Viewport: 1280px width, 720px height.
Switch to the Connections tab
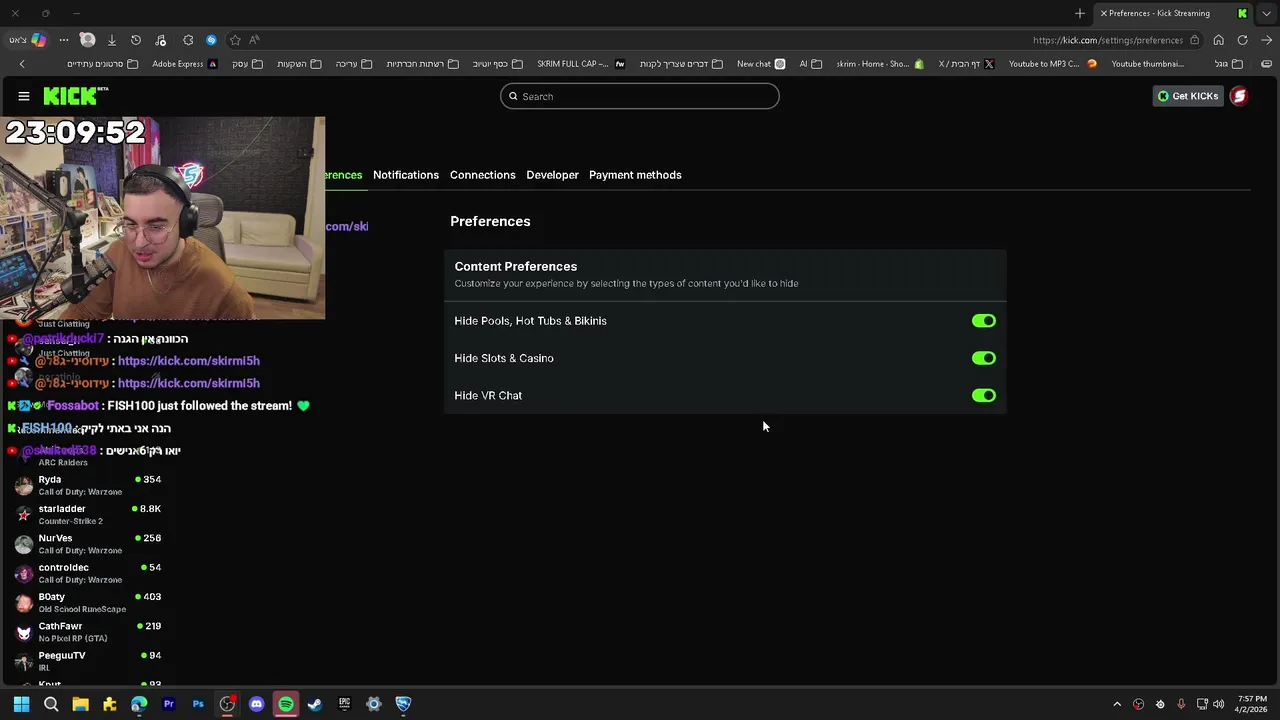pos(483,175)
